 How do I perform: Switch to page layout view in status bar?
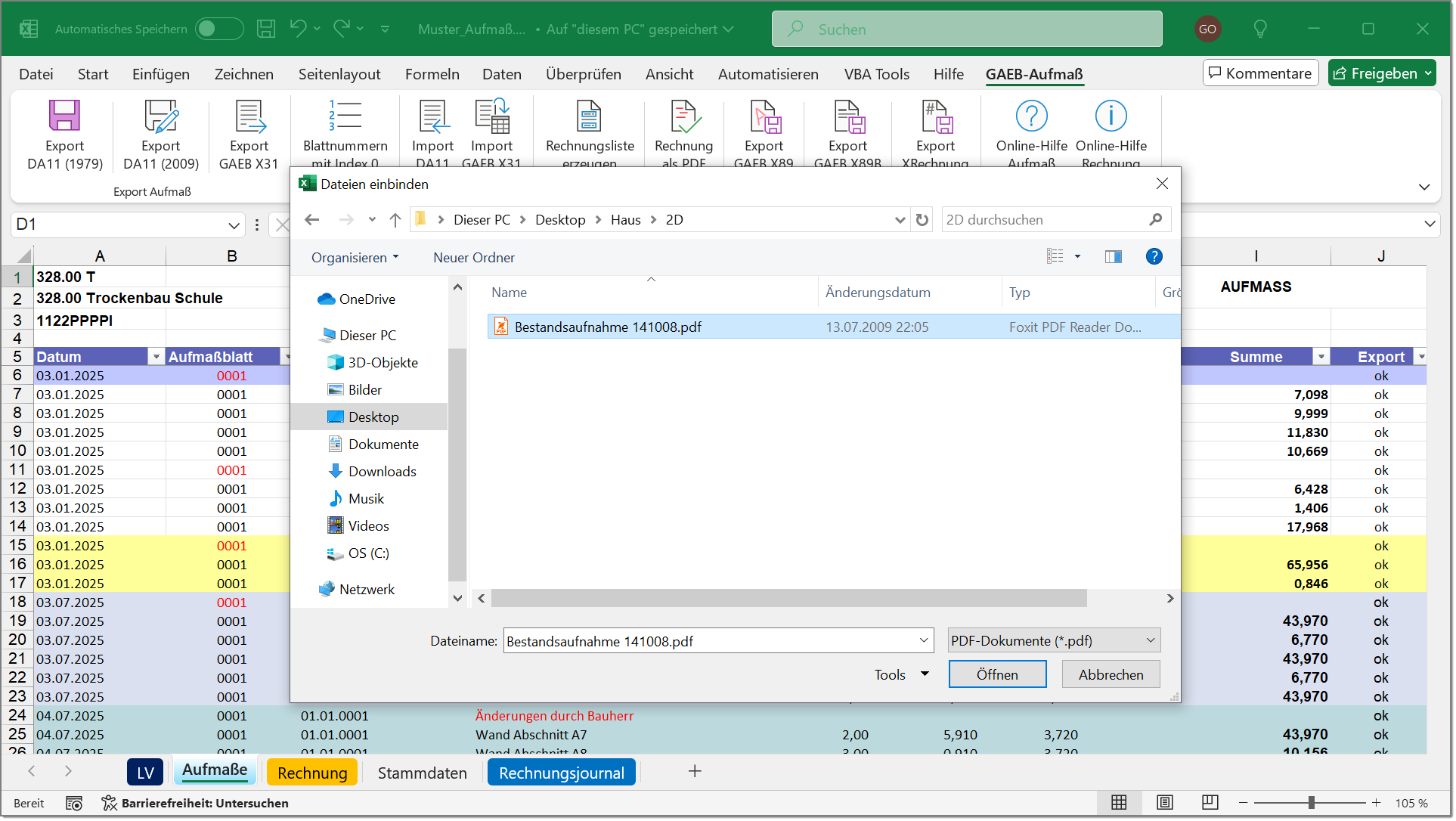tap(1165, 803)
